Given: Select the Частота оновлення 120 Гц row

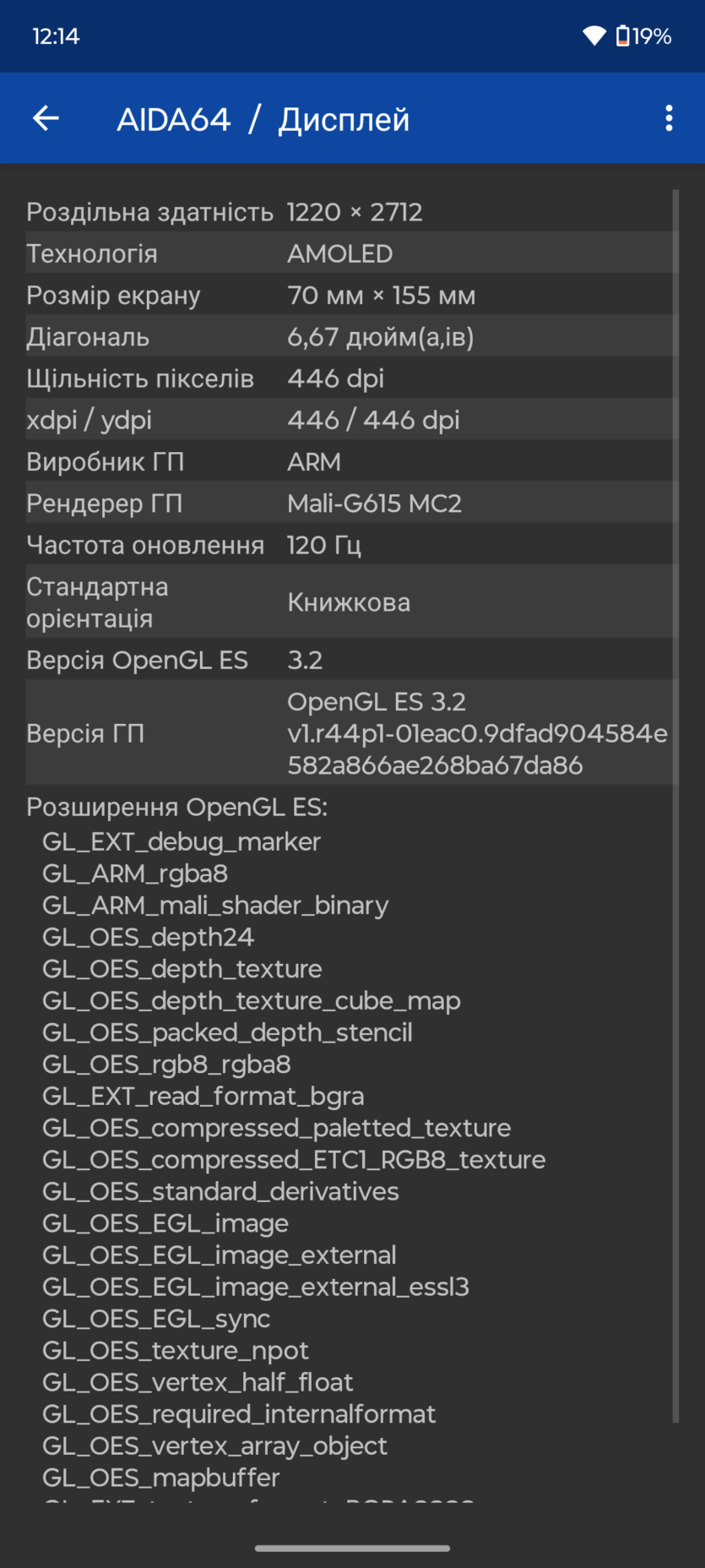Looking at the screenshot, I should click(x=351, y=544).
